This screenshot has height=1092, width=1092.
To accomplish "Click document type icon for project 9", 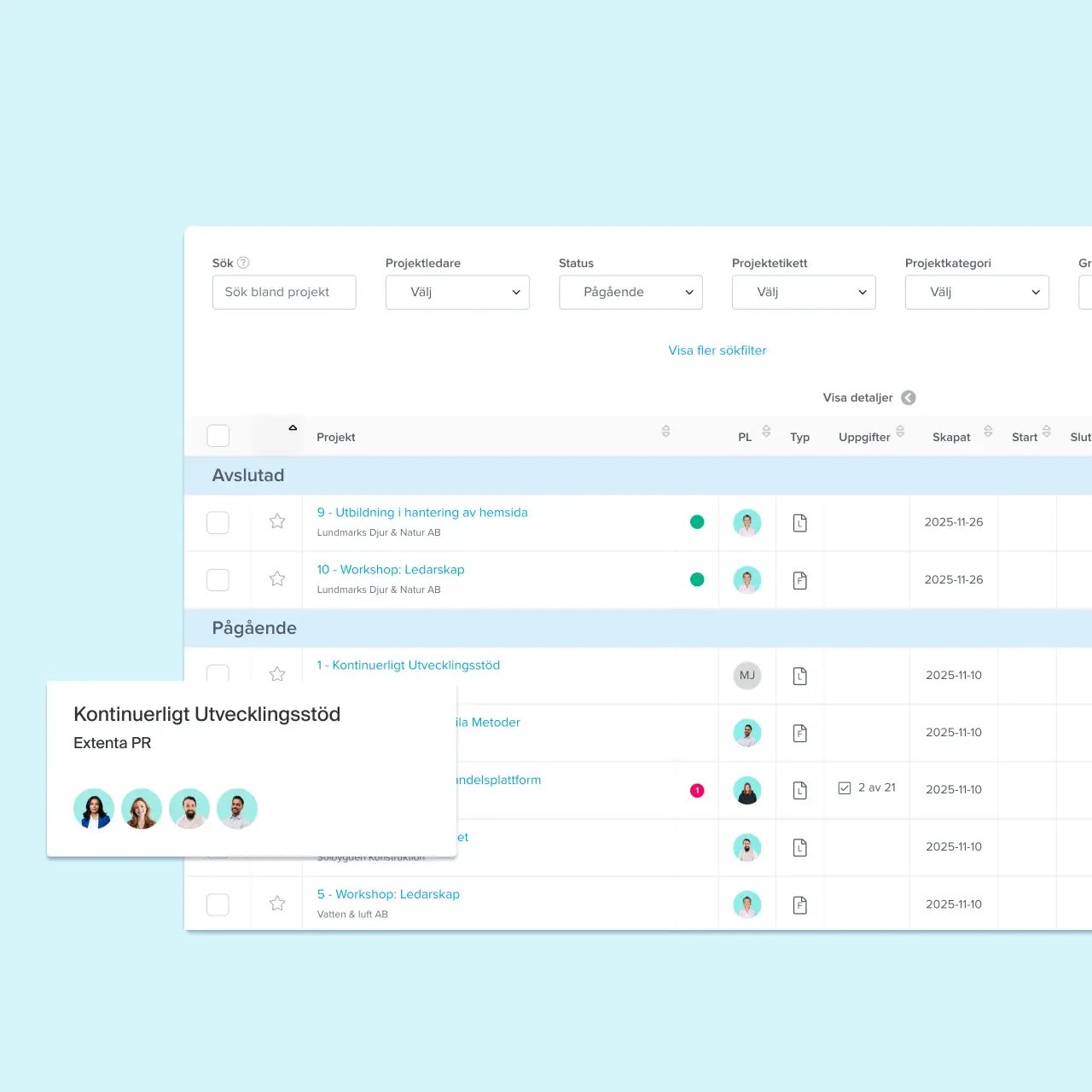I will (799, 523).
